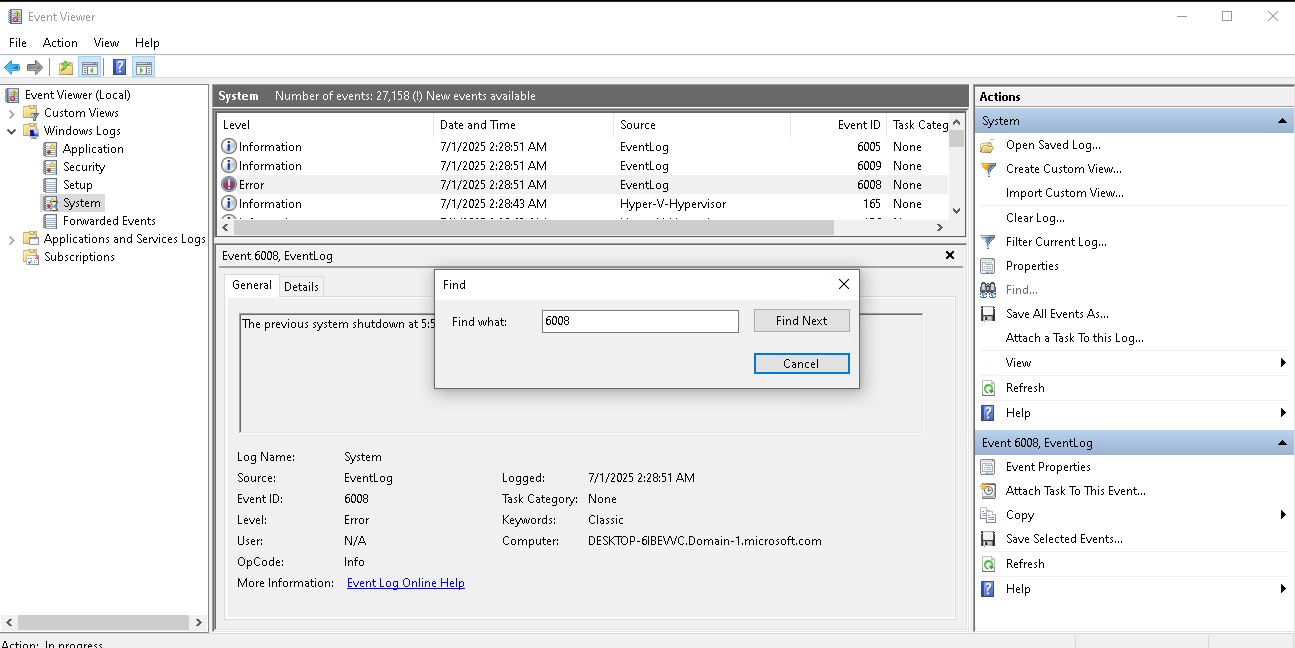Click the Open Saved Log folder icon

[988, 145]
